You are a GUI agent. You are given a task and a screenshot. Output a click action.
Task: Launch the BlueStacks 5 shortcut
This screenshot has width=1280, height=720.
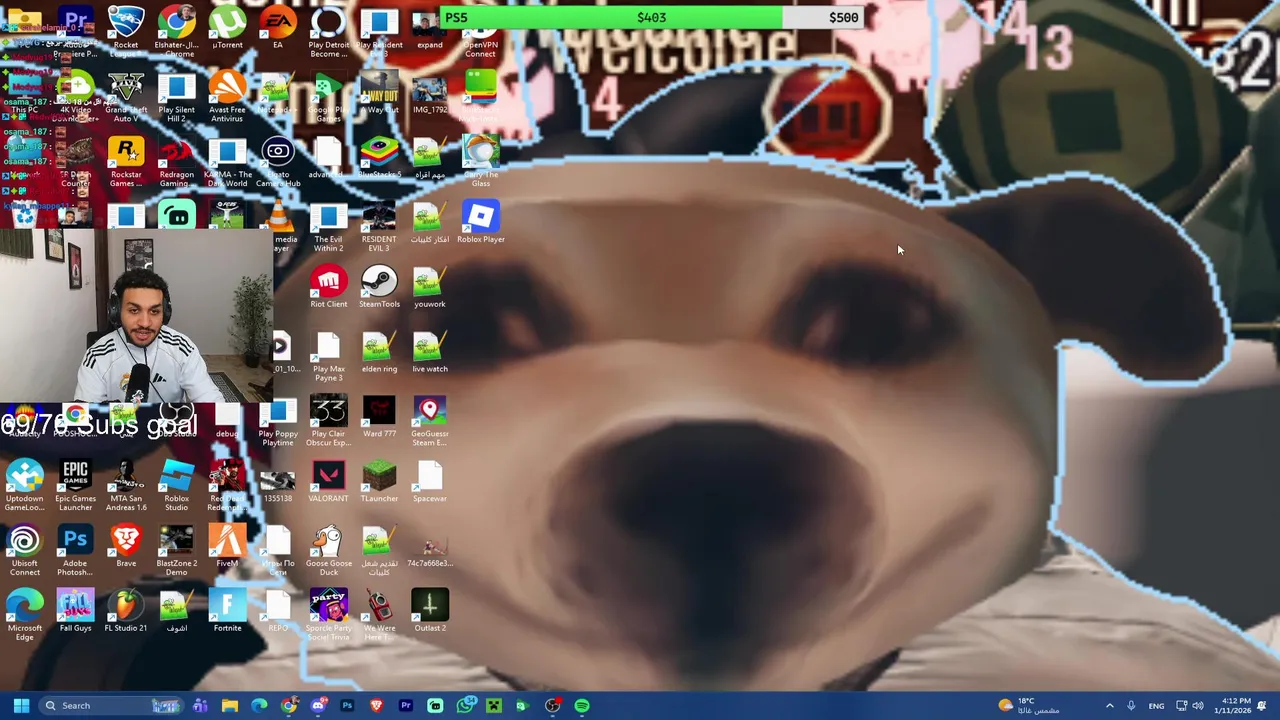(379, 158)
